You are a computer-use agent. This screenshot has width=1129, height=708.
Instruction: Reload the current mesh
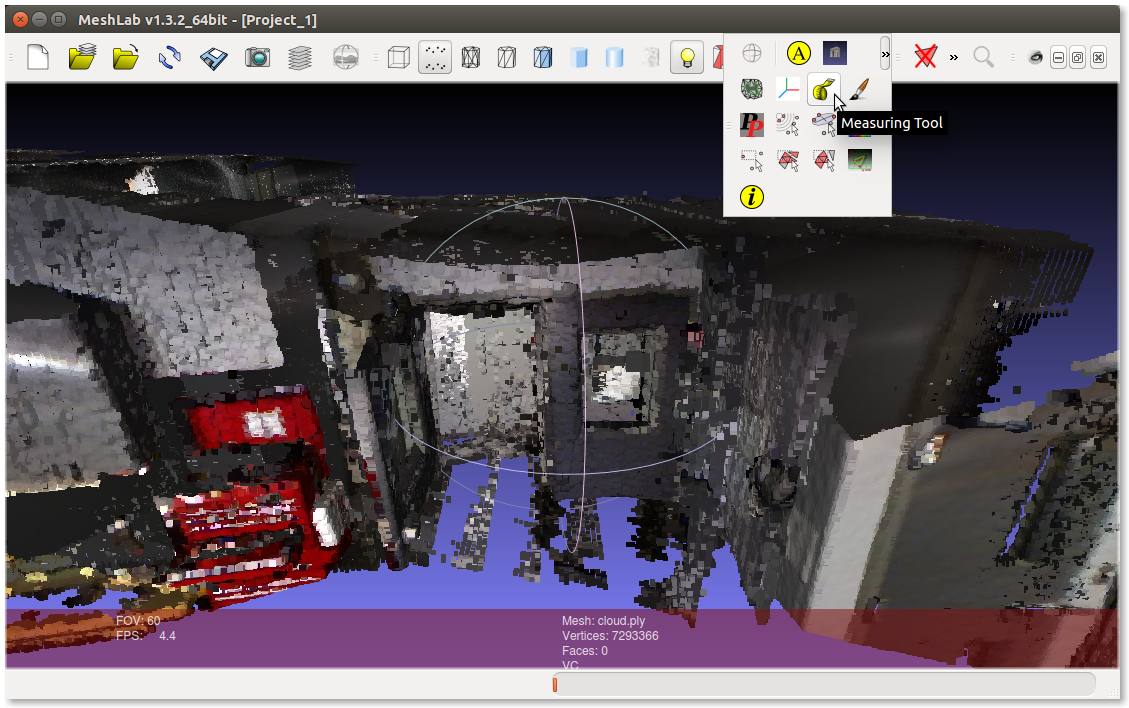pyautogui.click(x=169, y=57)
